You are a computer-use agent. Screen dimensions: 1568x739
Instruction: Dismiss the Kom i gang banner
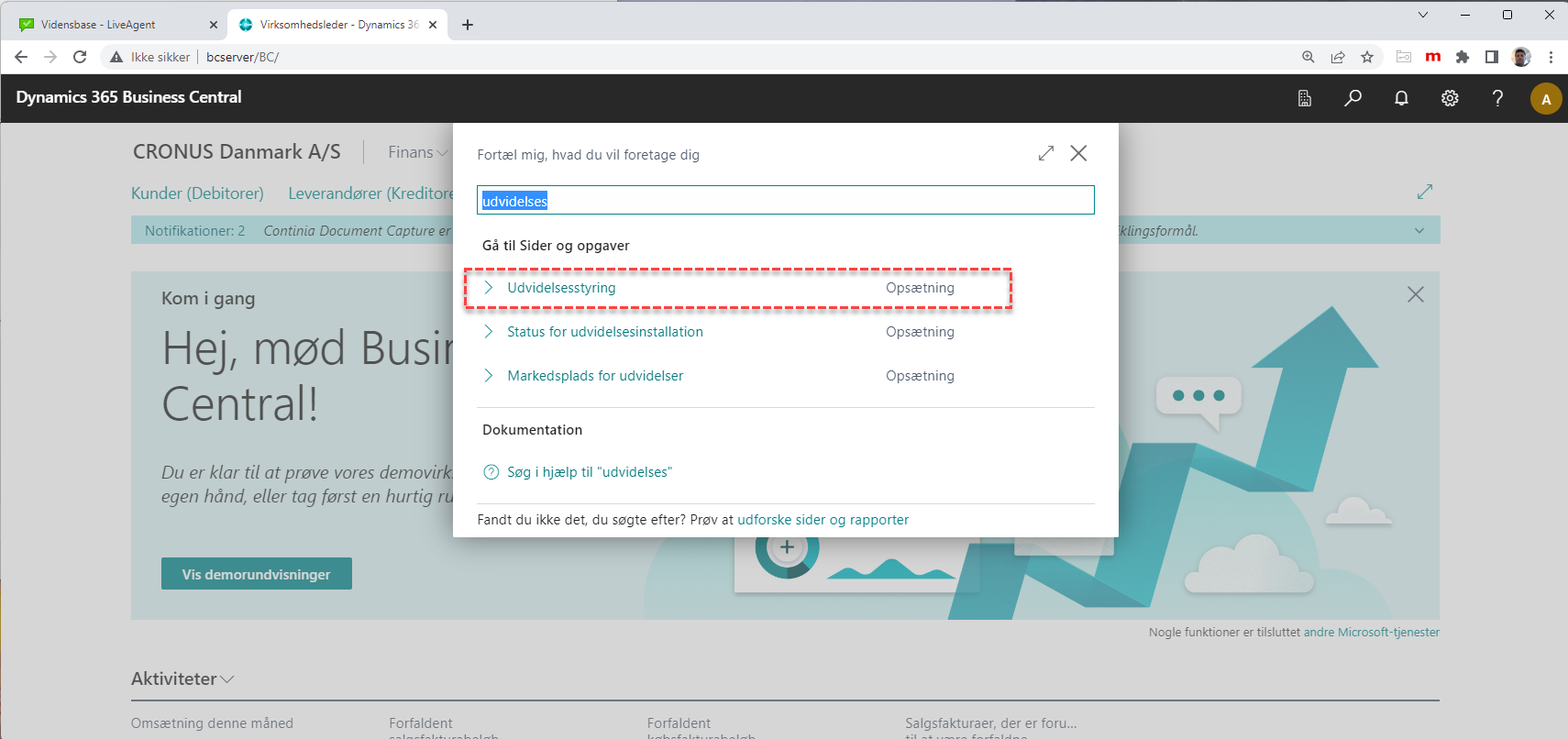(x=1416, y=294)
